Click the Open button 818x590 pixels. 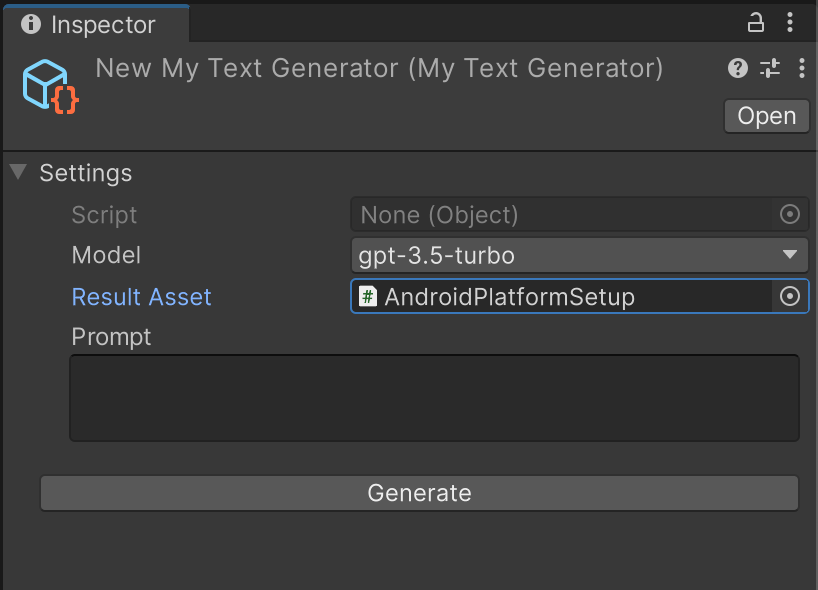[766, 116]
